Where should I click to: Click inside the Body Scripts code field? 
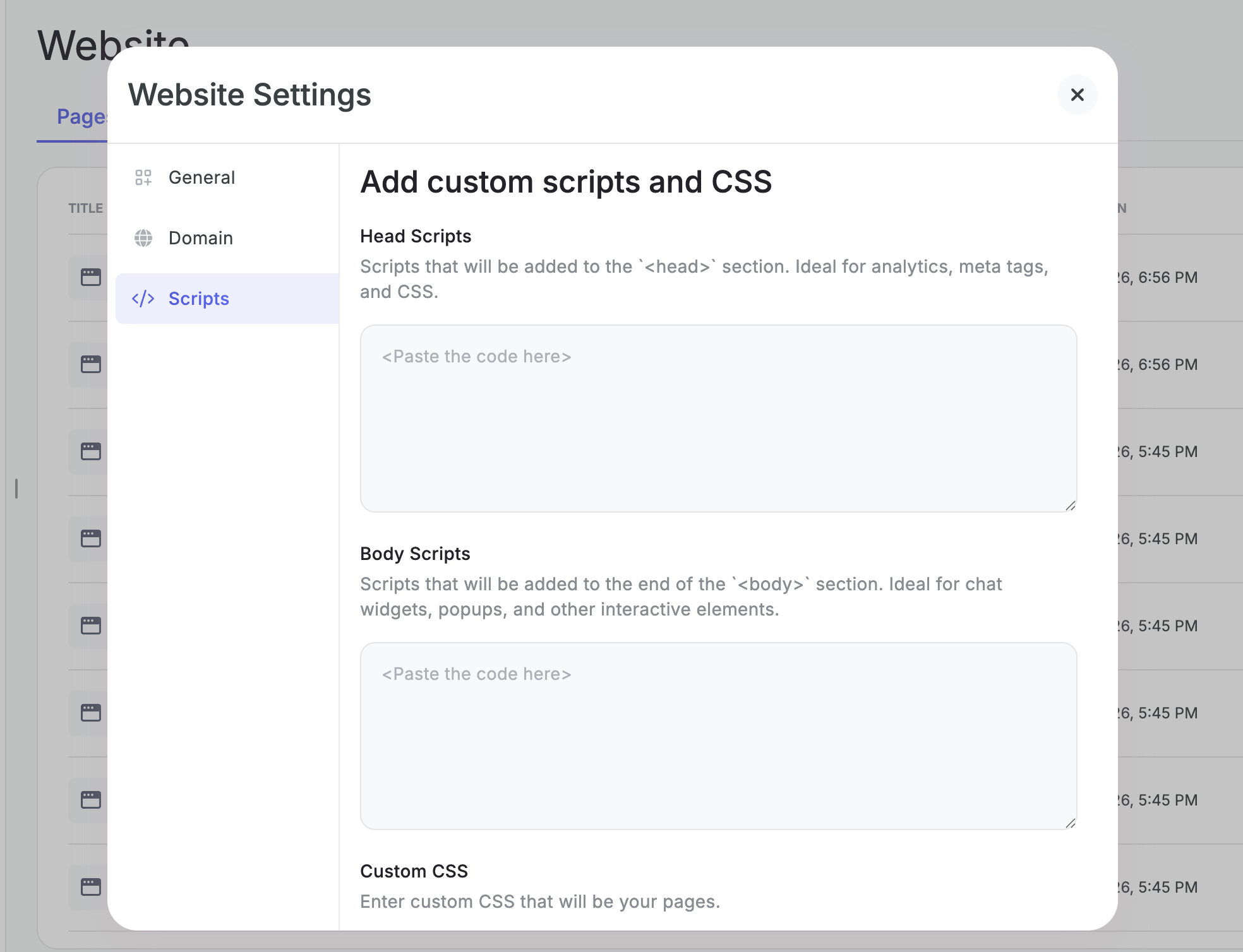coord(718,735)
